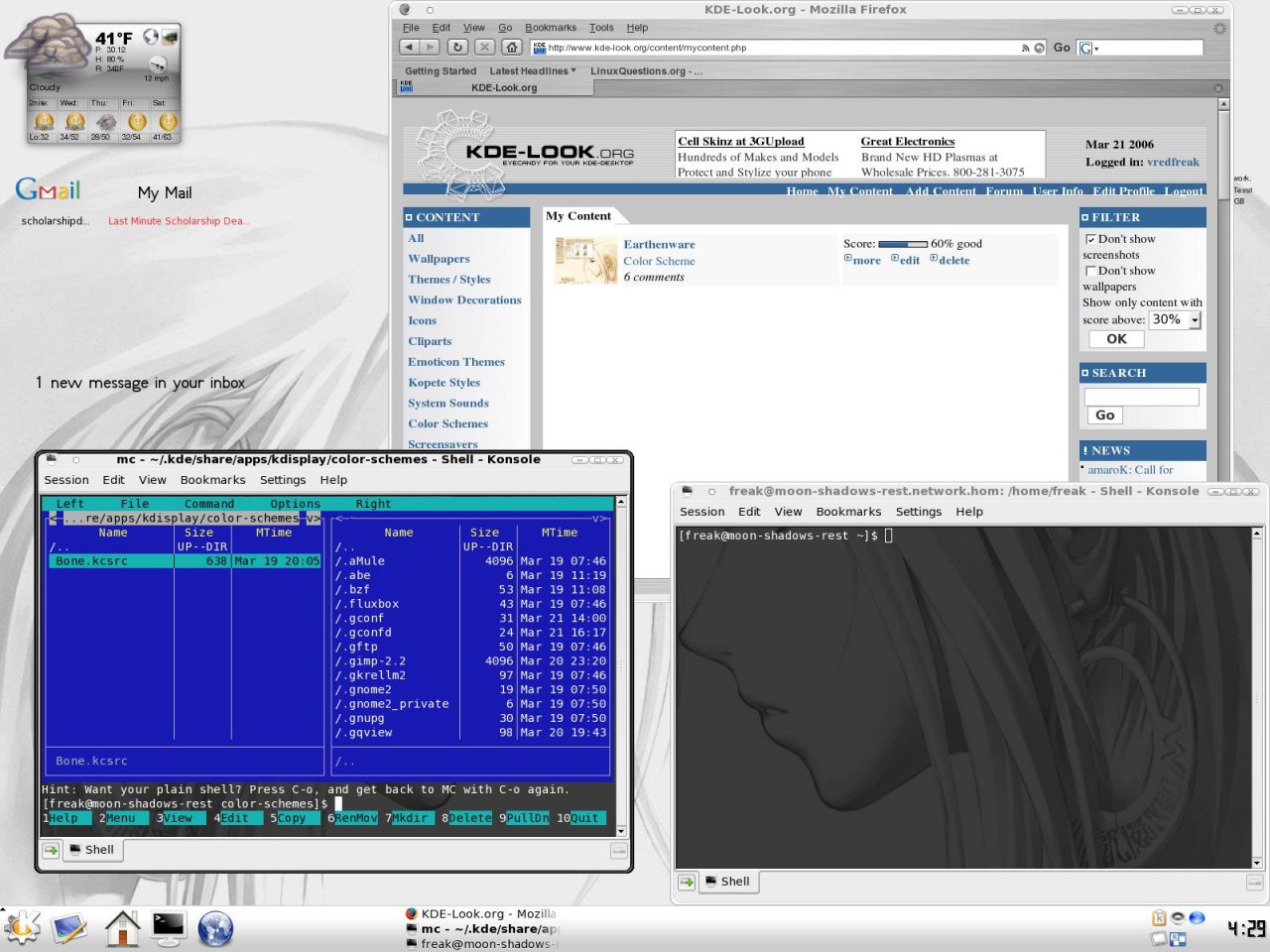Open the Window Decorations category
Screen dimensions: 1270x952
464,299
